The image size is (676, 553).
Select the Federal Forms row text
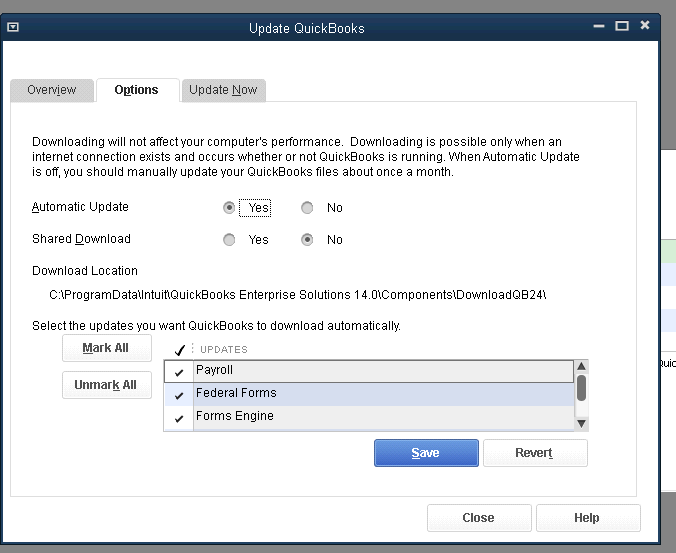[x=236, y=393]
